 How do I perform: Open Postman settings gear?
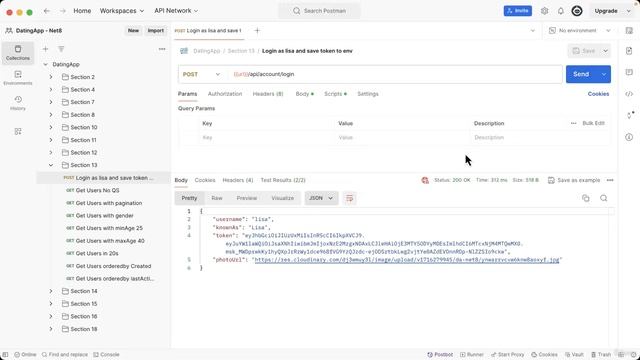tap(544, 11)
